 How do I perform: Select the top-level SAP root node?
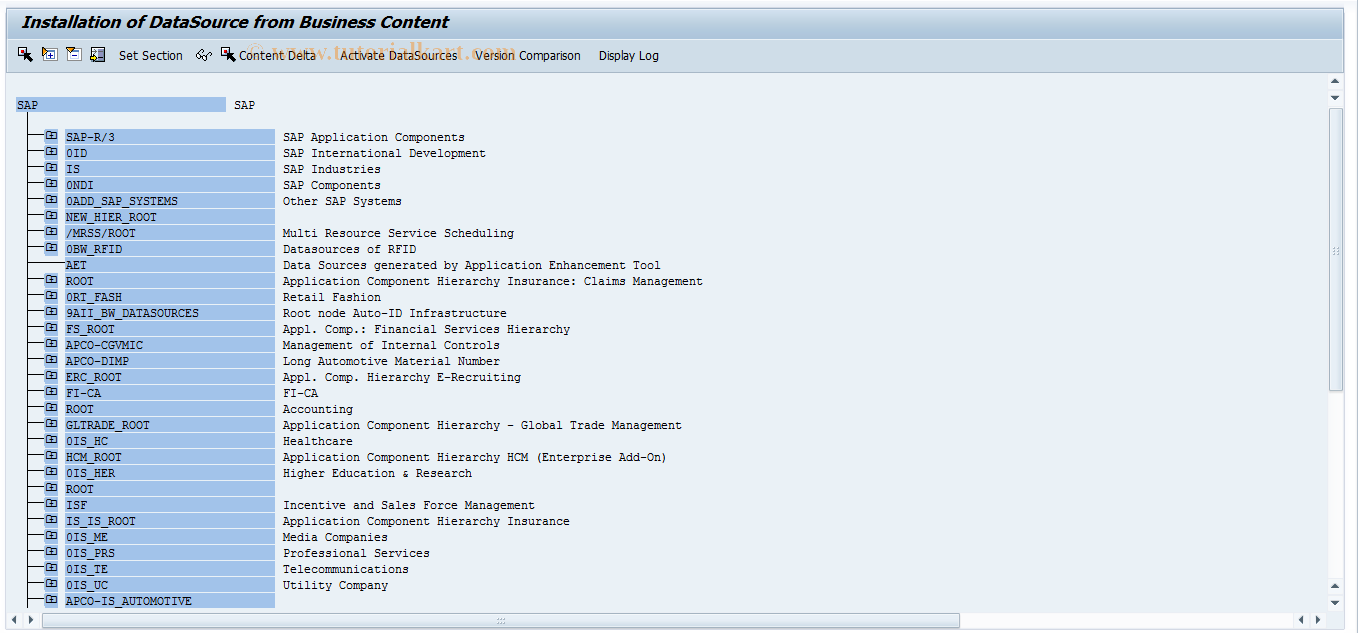tap(121, 105)
